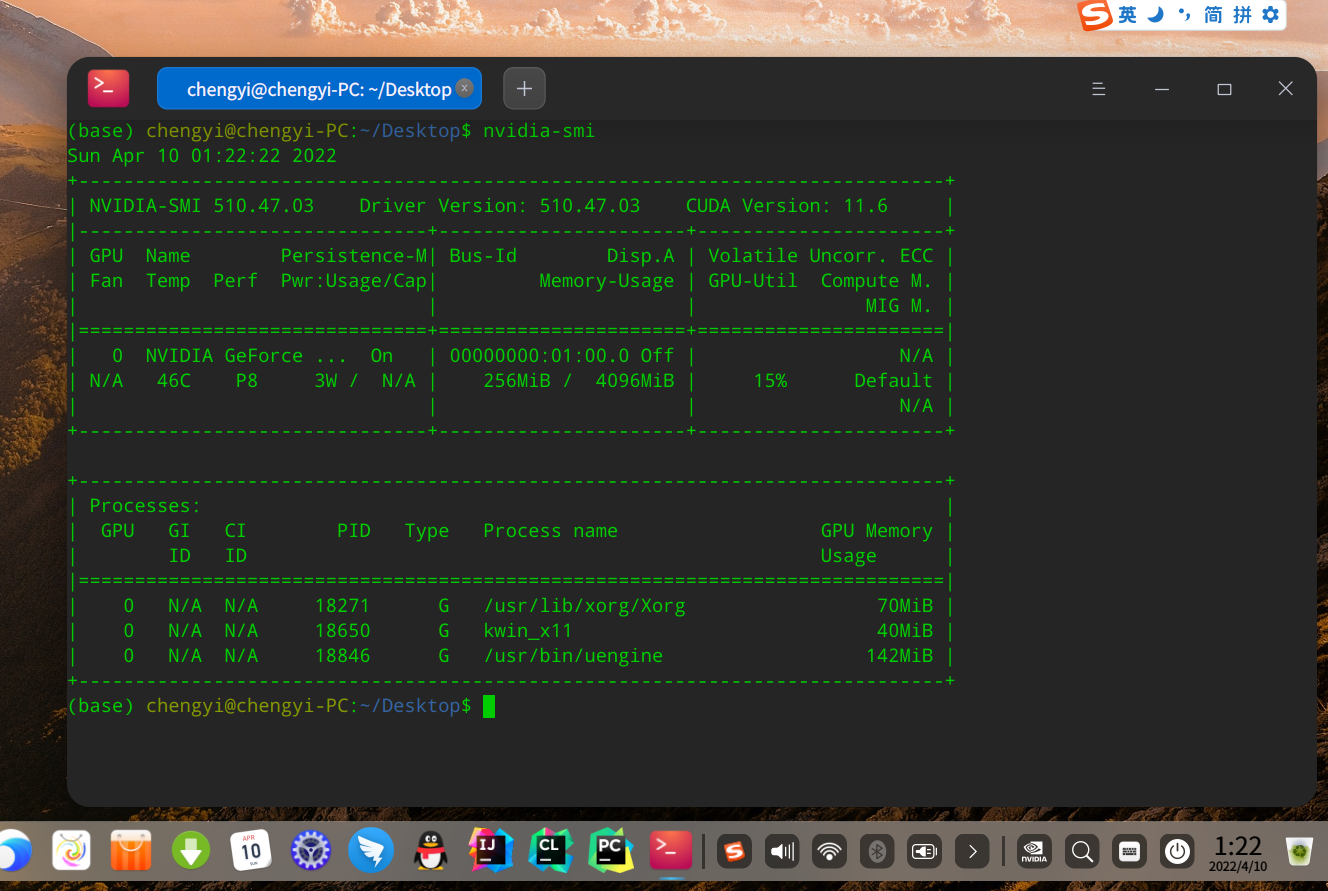This screenshot has height=891, width=1328.
Task: Show the onscreen keyboard from the dock
Action: [x=1130, y=852]
